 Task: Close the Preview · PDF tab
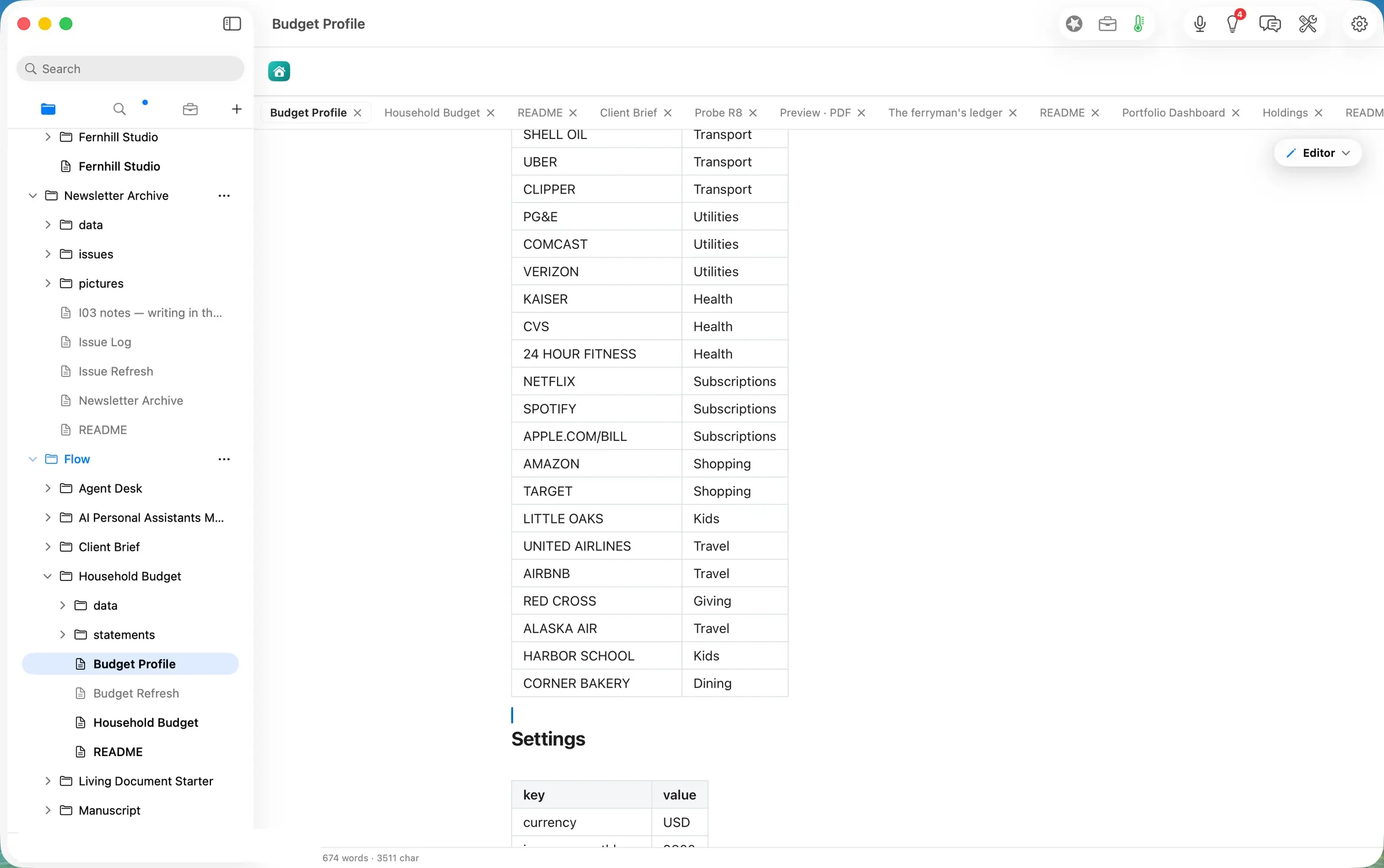coord(861,113)
